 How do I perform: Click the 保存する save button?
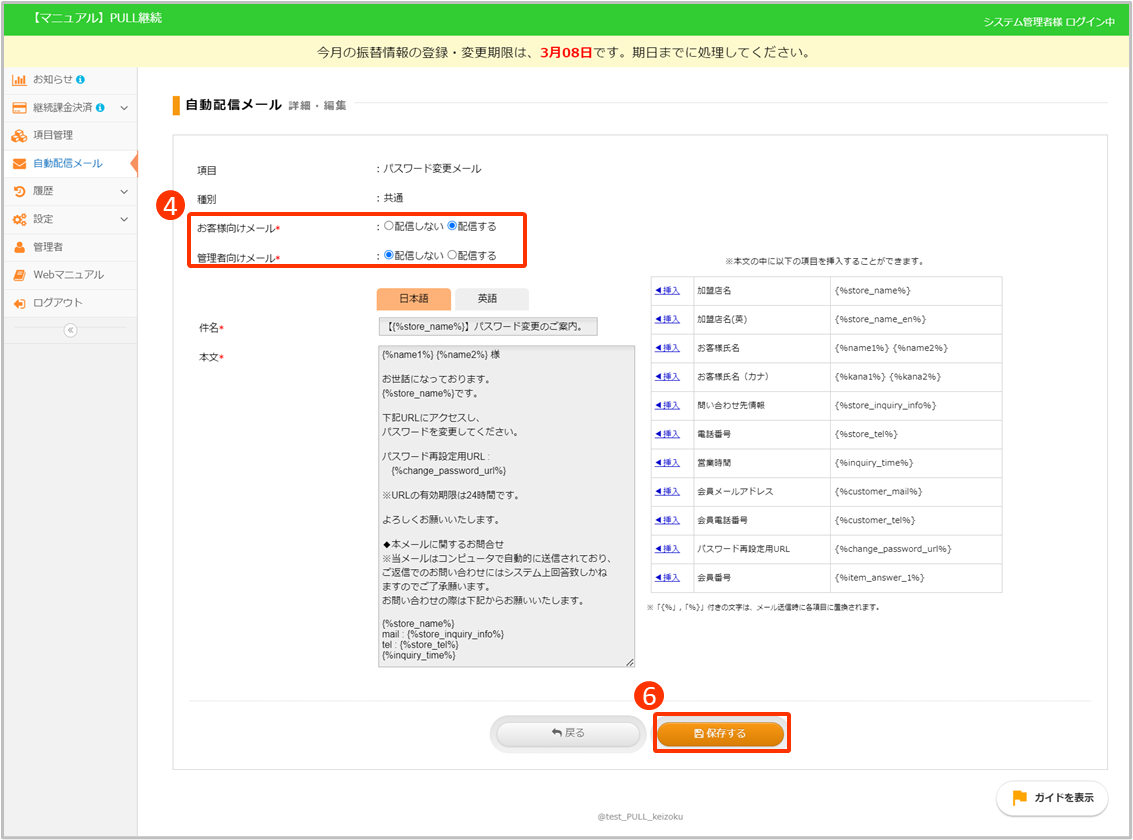[722, 732]
